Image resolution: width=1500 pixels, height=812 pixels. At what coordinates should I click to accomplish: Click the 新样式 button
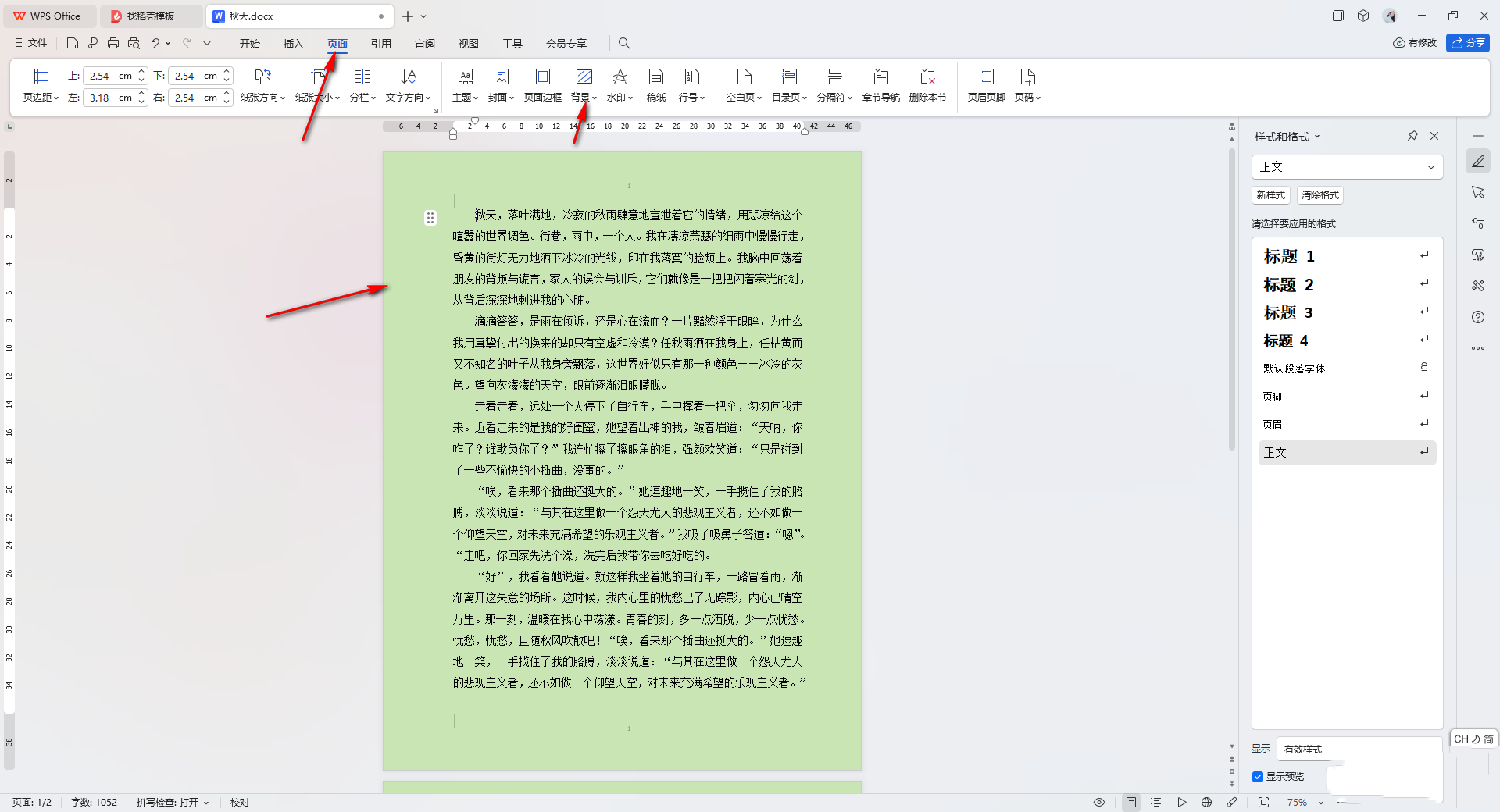[x=1271, y=195]
